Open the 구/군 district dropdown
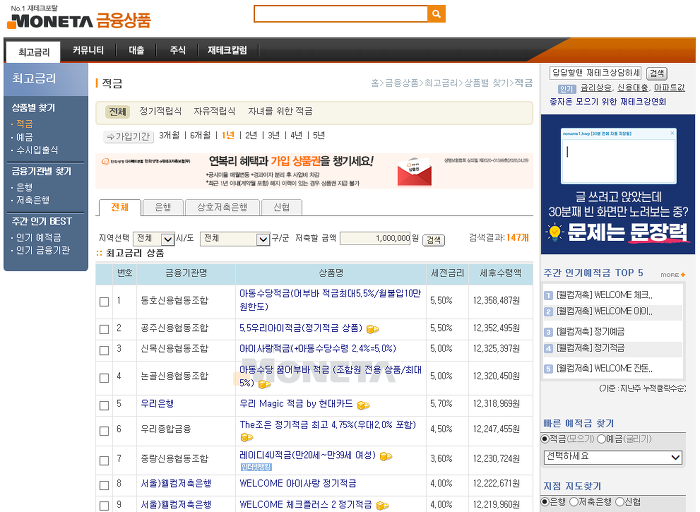Screen dimensions: 700x512 (x=235, y=239)
